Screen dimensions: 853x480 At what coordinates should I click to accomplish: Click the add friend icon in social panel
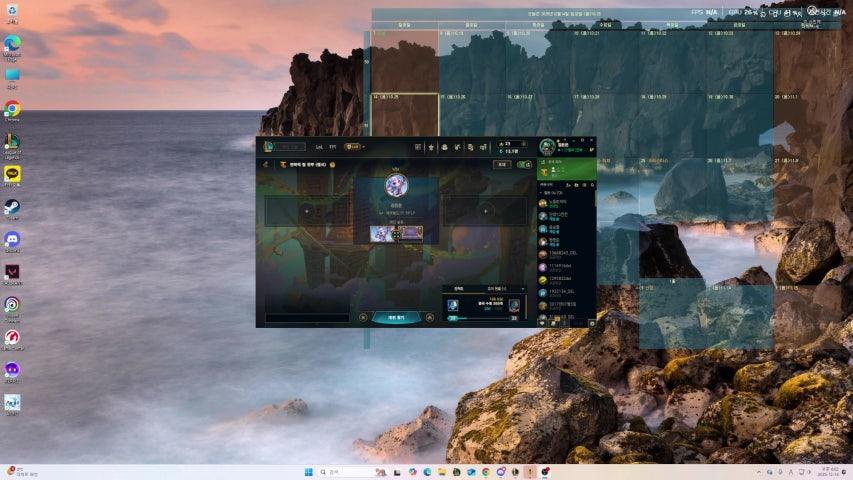pyautogui.click(x=568, y=185)
